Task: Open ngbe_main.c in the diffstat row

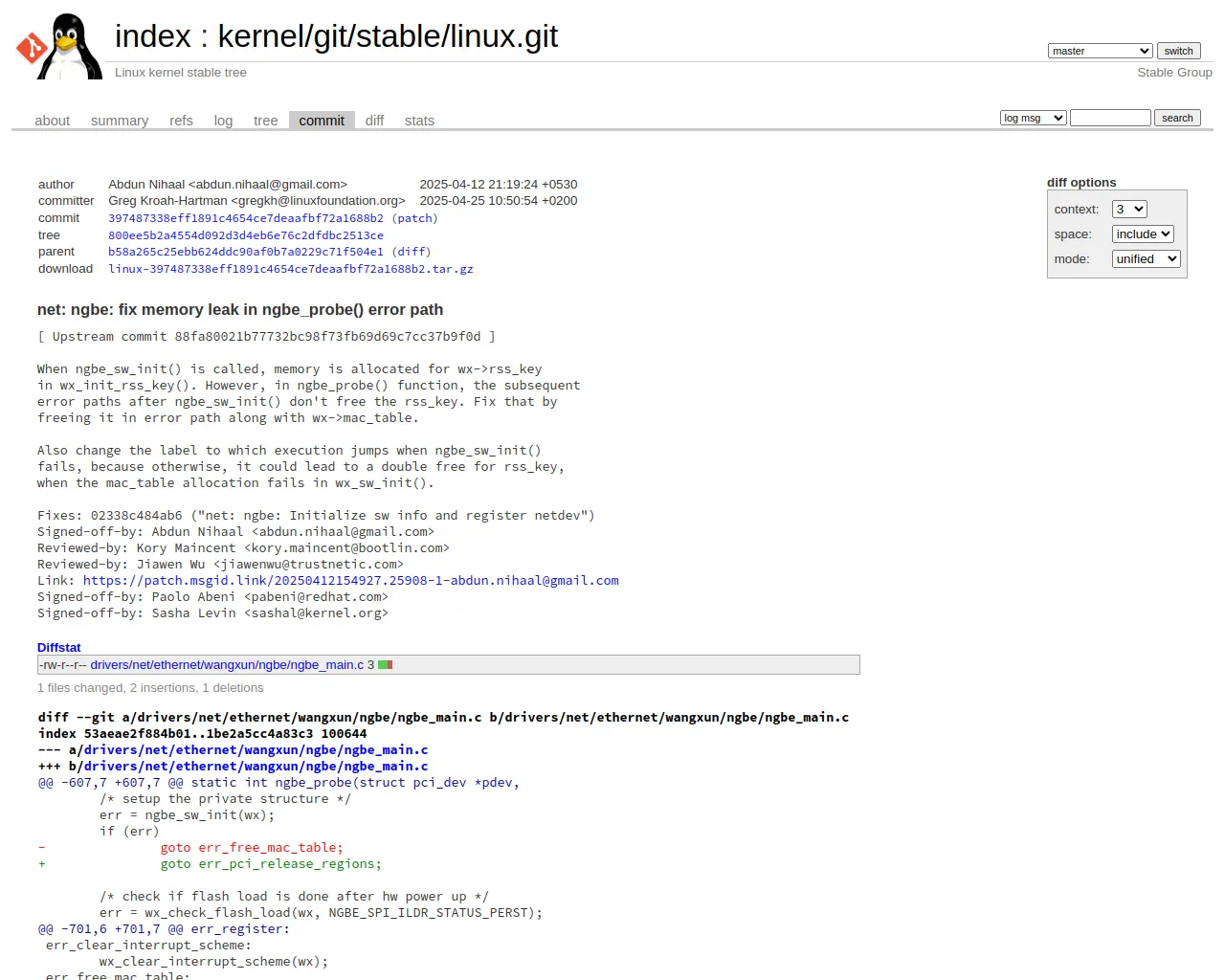Action: 227,665
